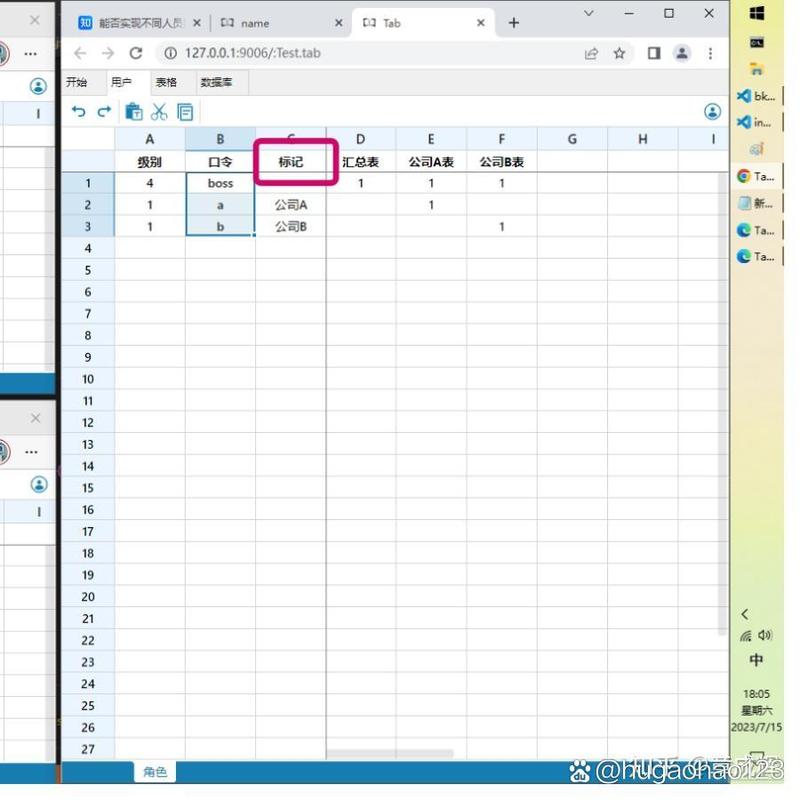Launch VS Code 'bk' project from taskbar
Screen dimensions: 800x800
(750, 97)
